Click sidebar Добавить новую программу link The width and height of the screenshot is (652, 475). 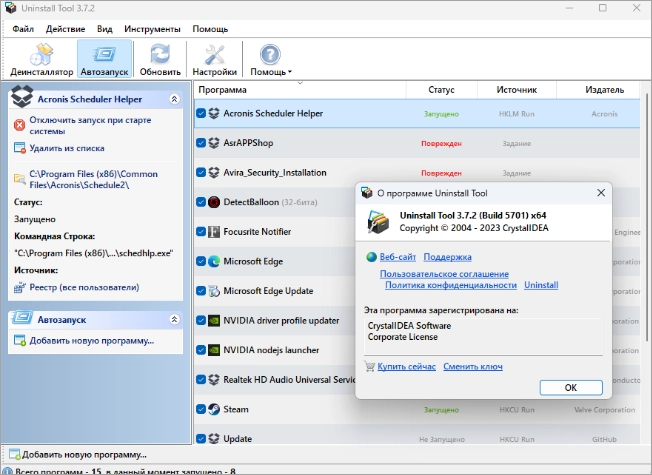(91, 341)
